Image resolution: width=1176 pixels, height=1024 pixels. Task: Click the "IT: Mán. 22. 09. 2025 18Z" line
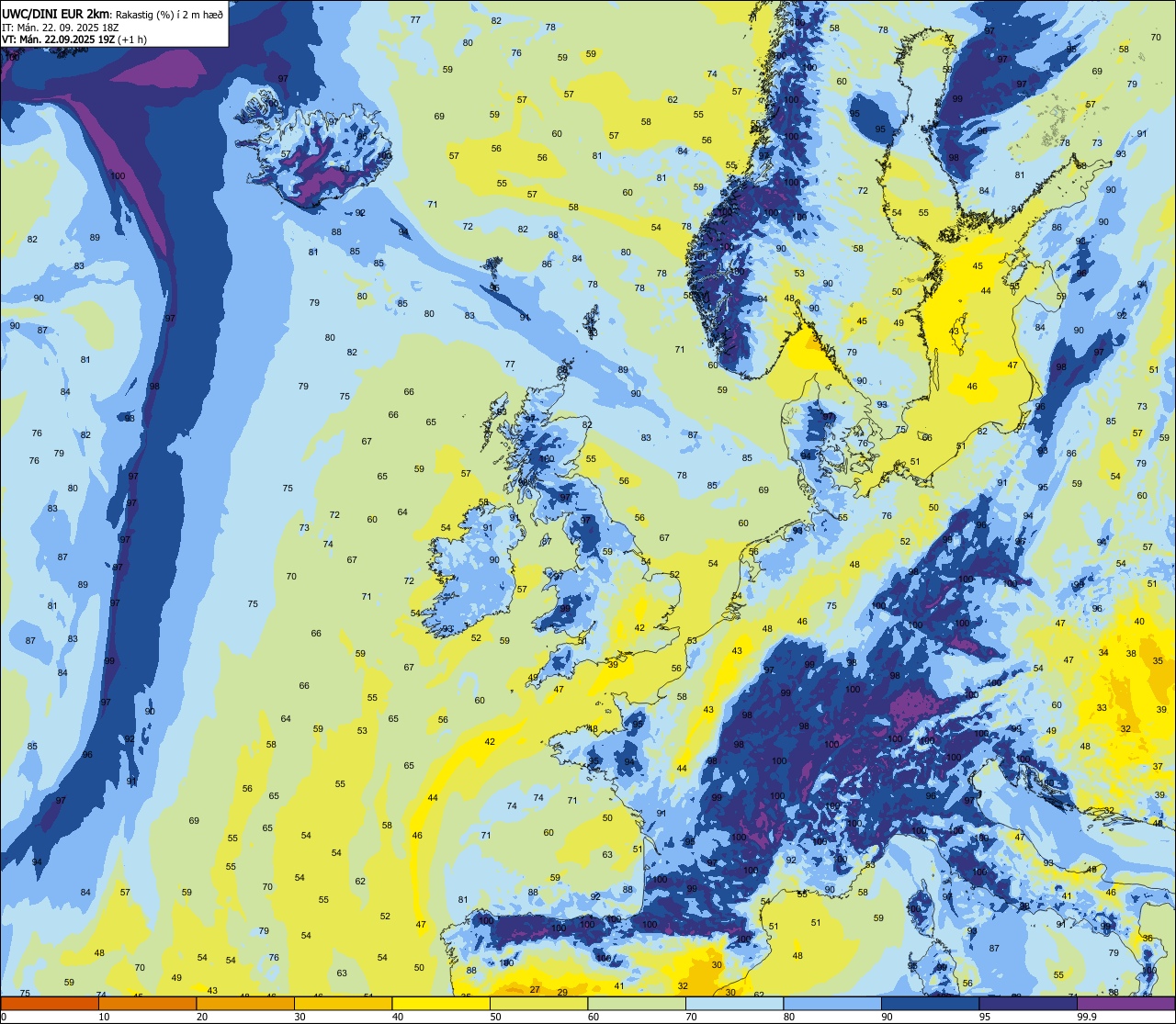pos(62,27)
